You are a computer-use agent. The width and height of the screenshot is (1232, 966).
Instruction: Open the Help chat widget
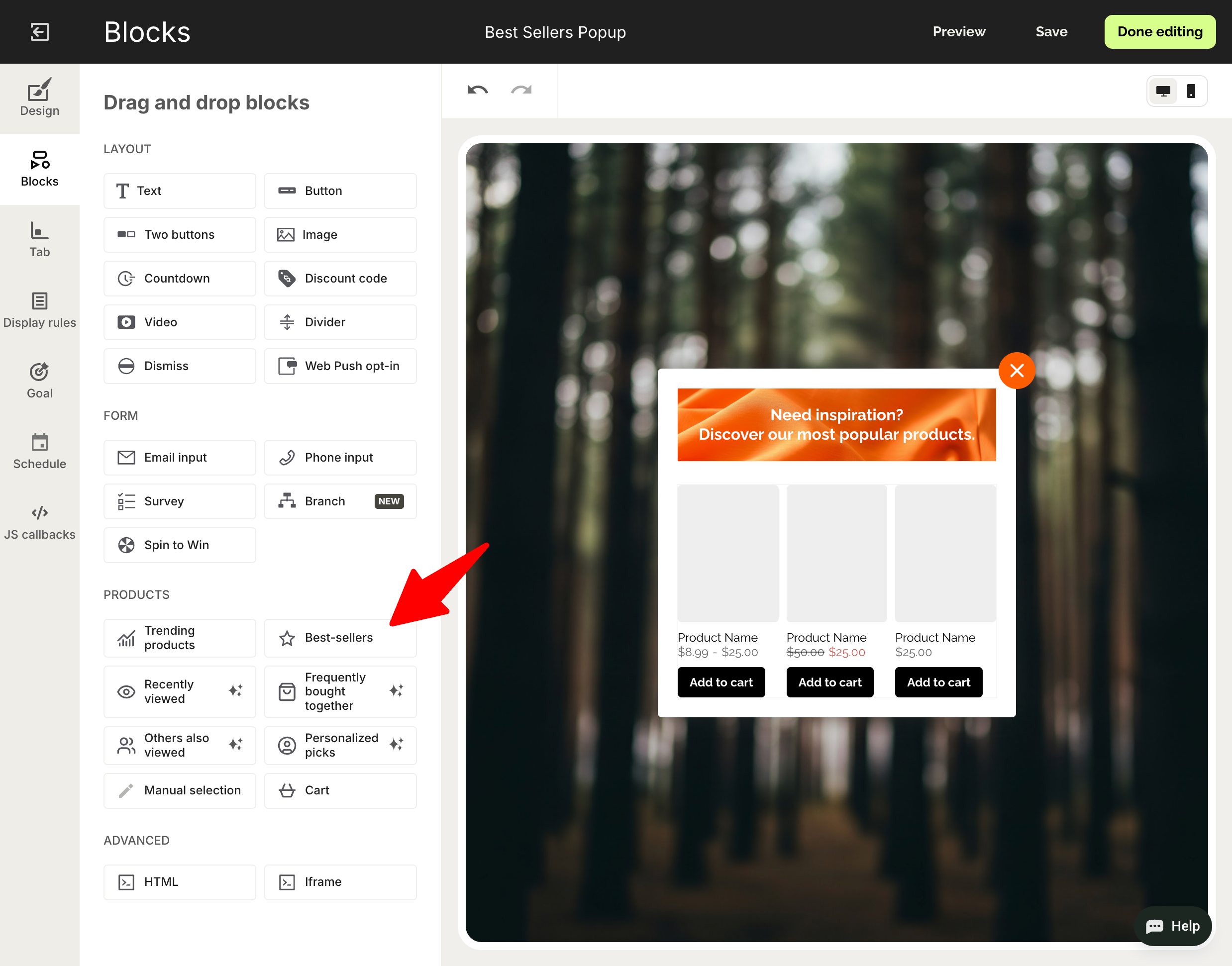click(x=1173, y=926)
